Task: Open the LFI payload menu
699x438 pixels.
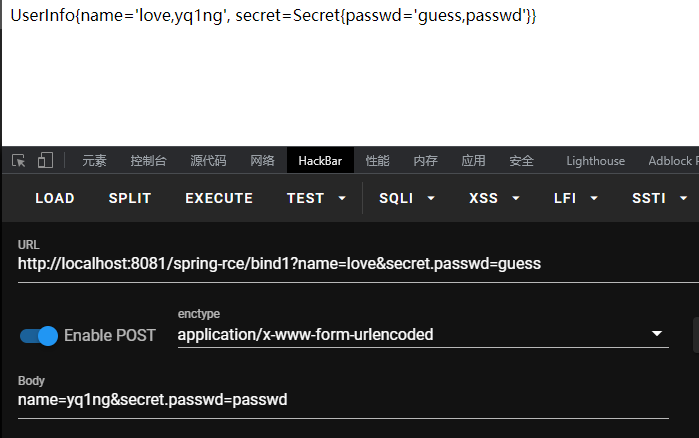Action: 576,198
